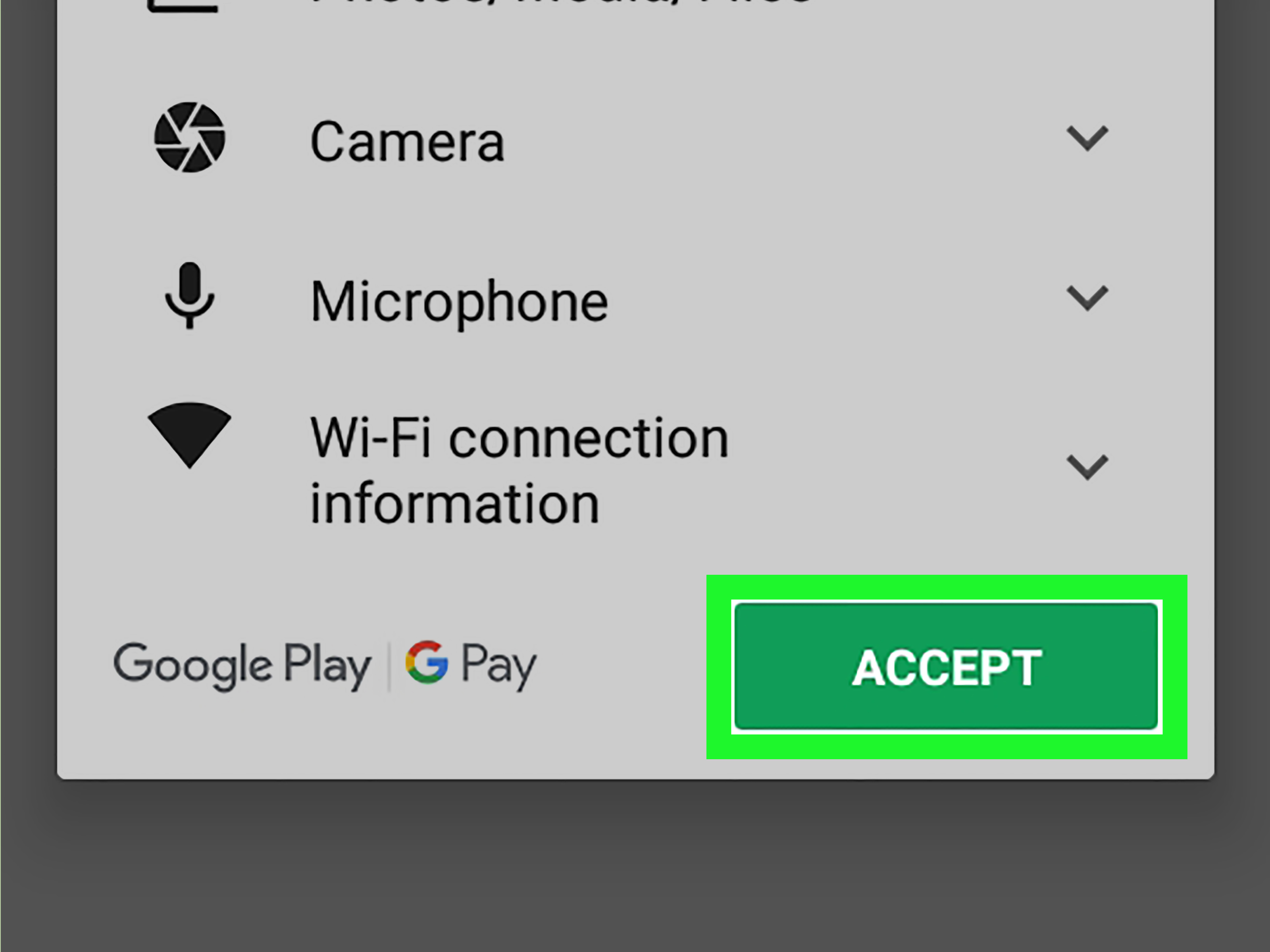Tap the partially visible icon above Camera

[183, 6]
